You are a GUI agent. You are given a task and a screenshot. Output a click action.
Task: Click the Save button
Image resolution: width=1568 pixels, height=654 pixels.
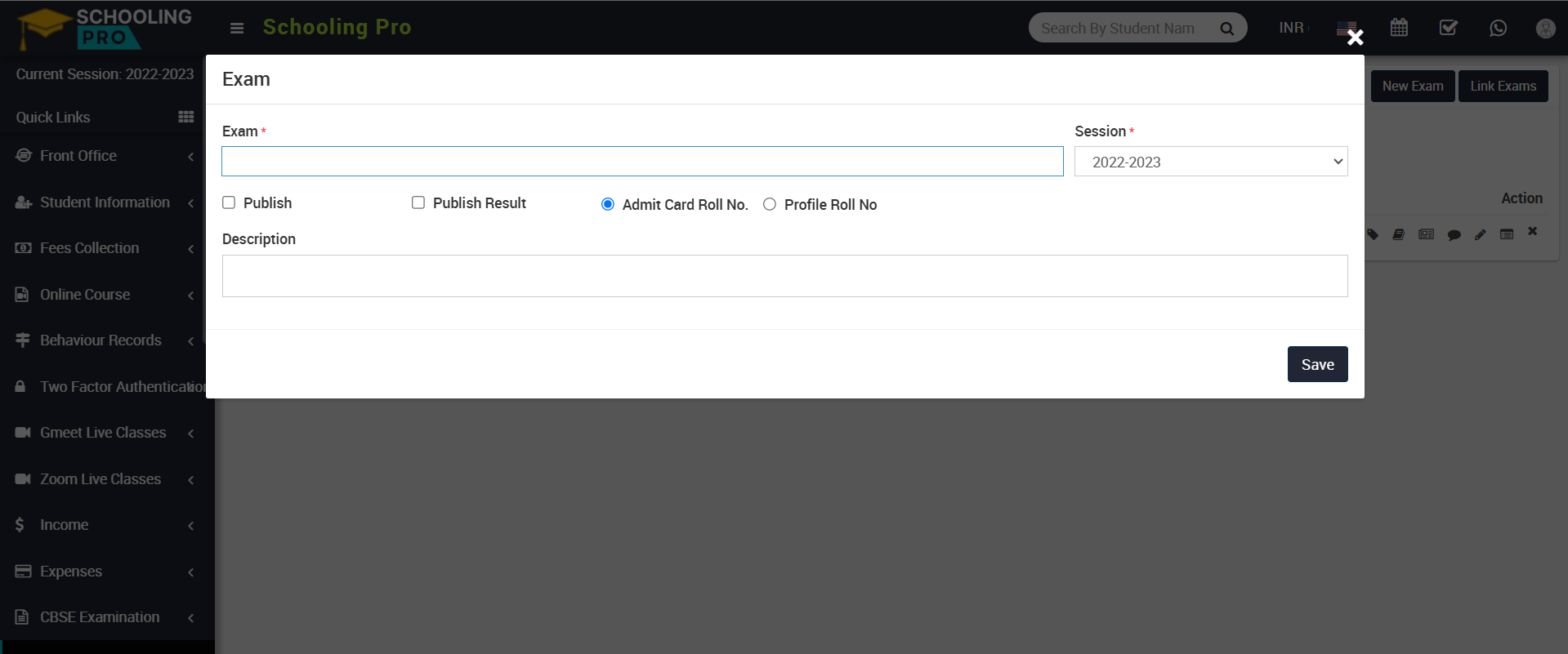click(1317, 364)
